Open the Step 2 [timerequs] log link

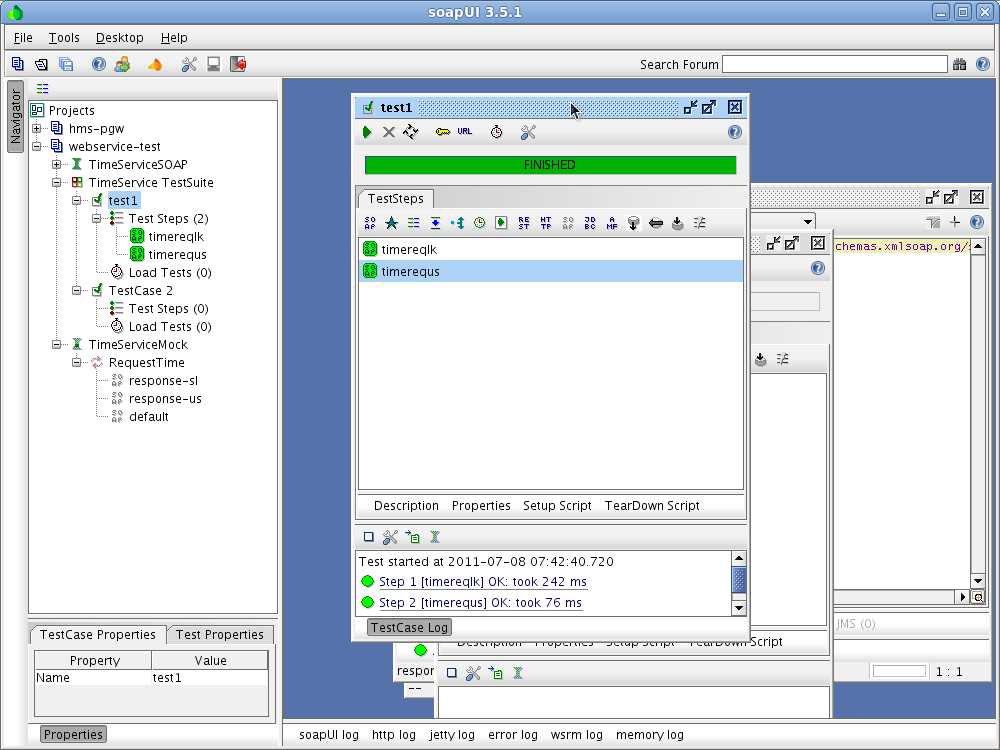pos(480,603)
